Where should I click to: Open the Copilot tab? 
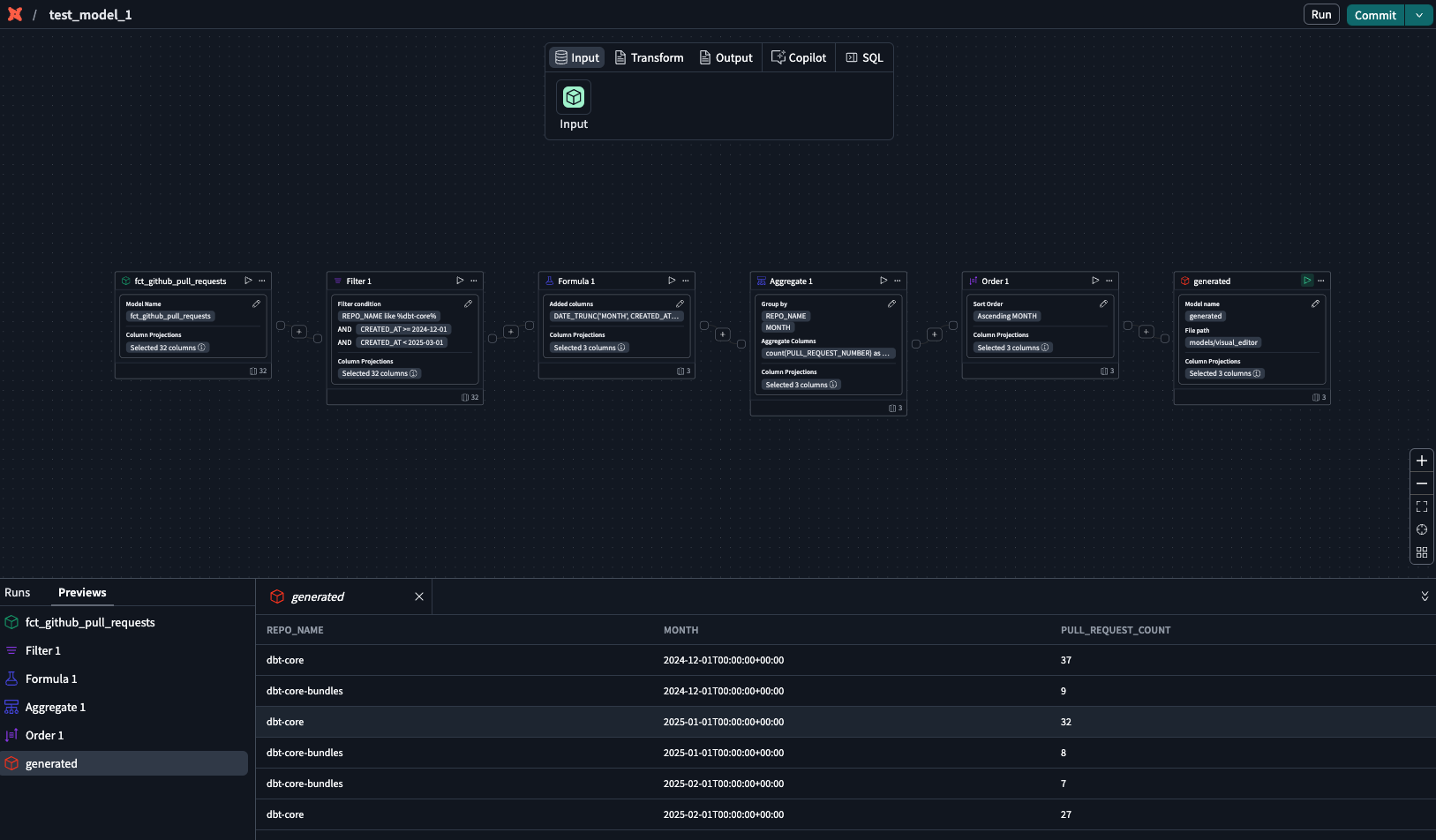tap(799, 57)
